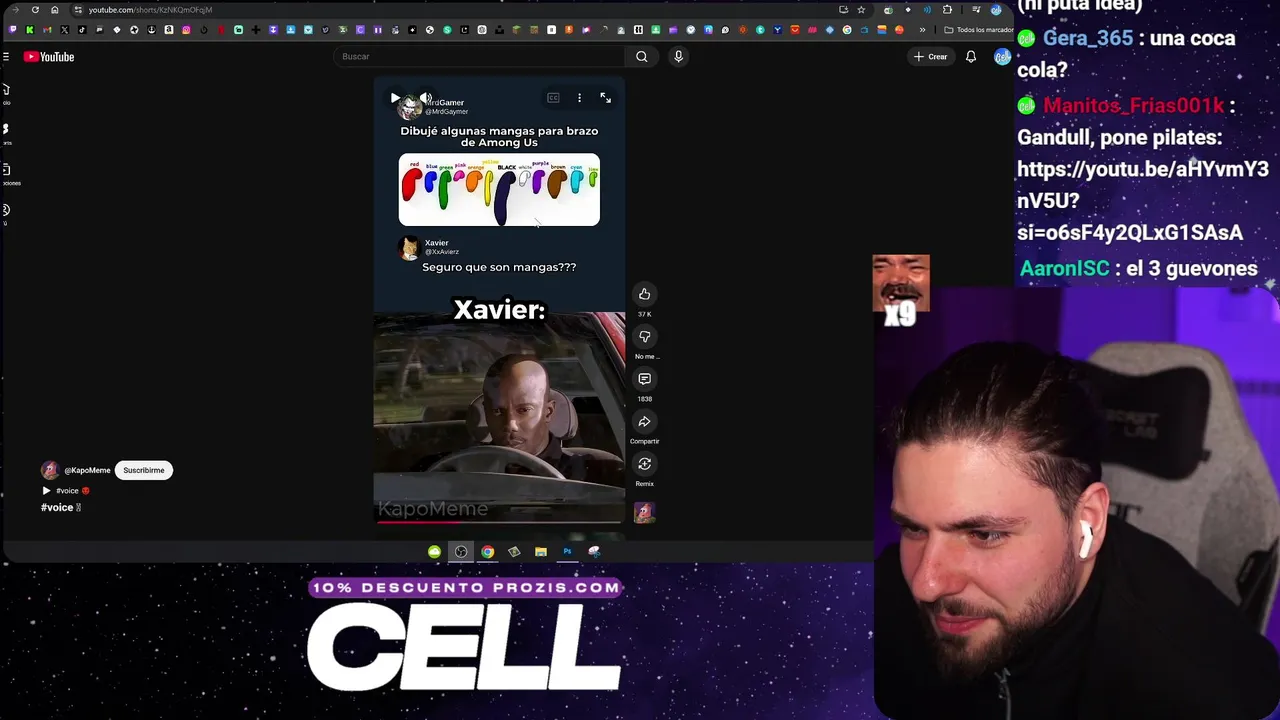Click the search magnifier button
Viewport: 1280px width, 720px height.
tap(642, 57)
